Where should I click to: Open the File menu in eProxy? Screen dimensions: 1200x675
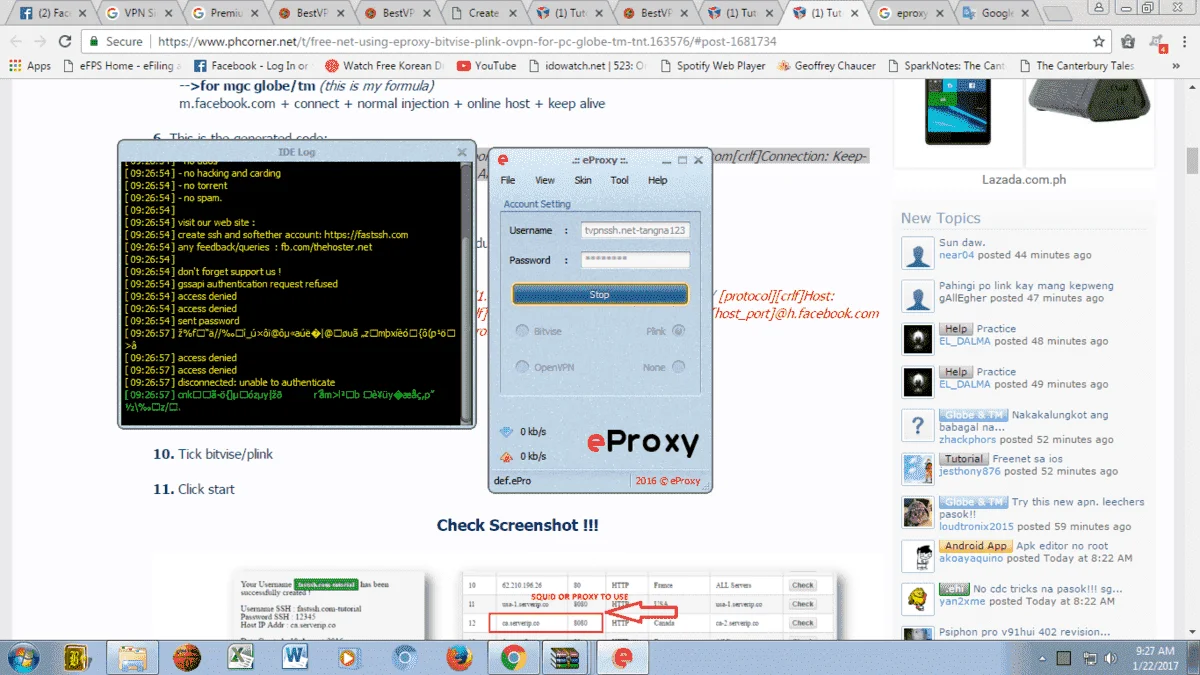tap(508, 180)
